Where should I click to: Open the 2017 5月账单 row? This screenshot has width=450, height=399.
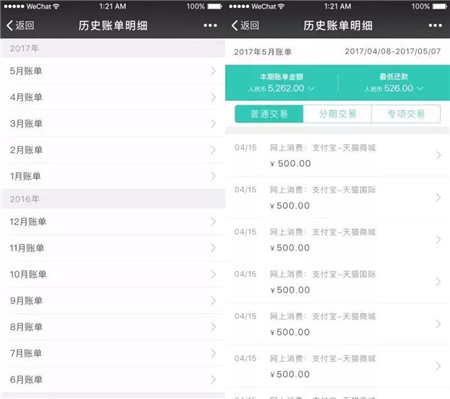pyautogui.click(x=113, y=71)
